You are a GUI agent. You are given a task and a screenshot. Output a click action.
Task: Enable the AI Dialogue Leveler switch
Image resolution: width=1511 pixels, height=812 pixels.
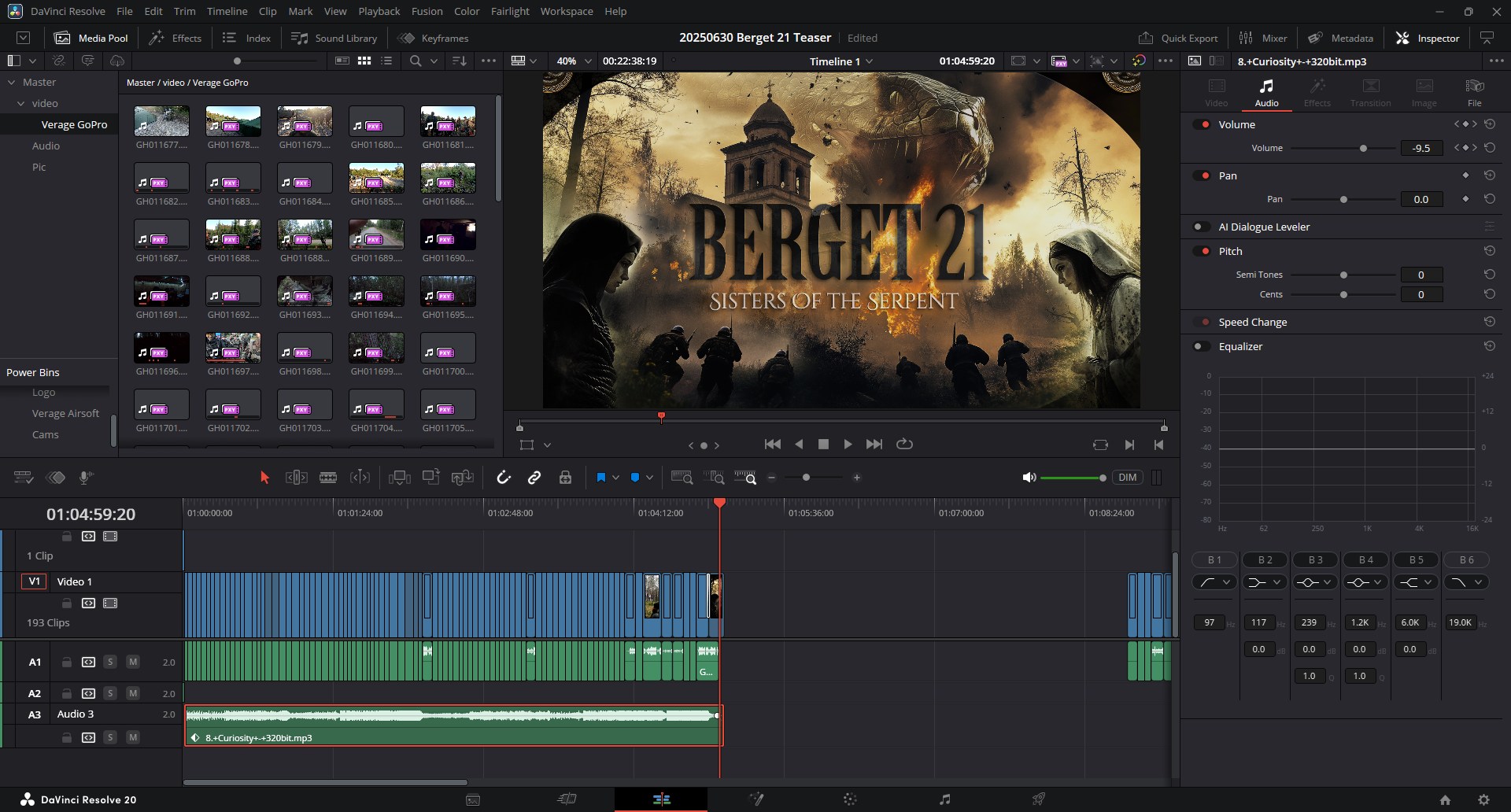[1202, 227]
